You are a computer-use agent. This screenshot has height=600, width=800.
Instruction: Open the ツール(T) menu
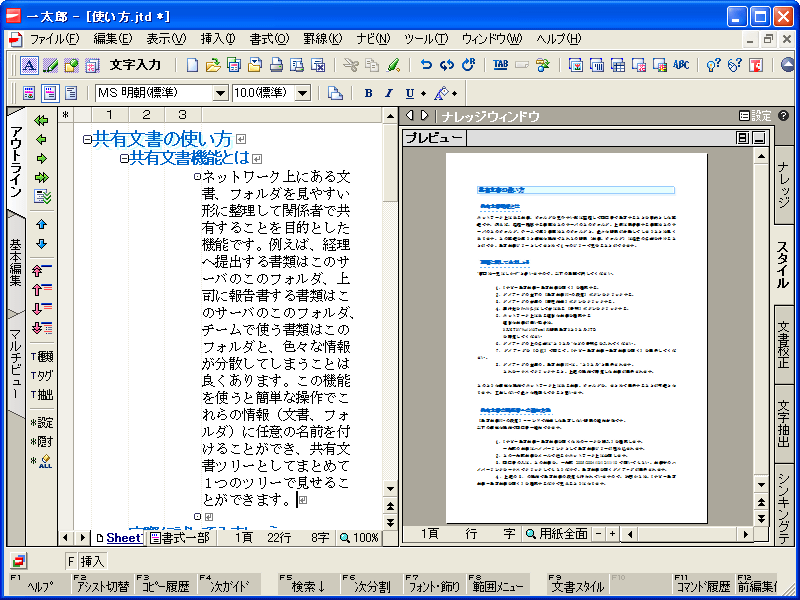pos(426,39)
